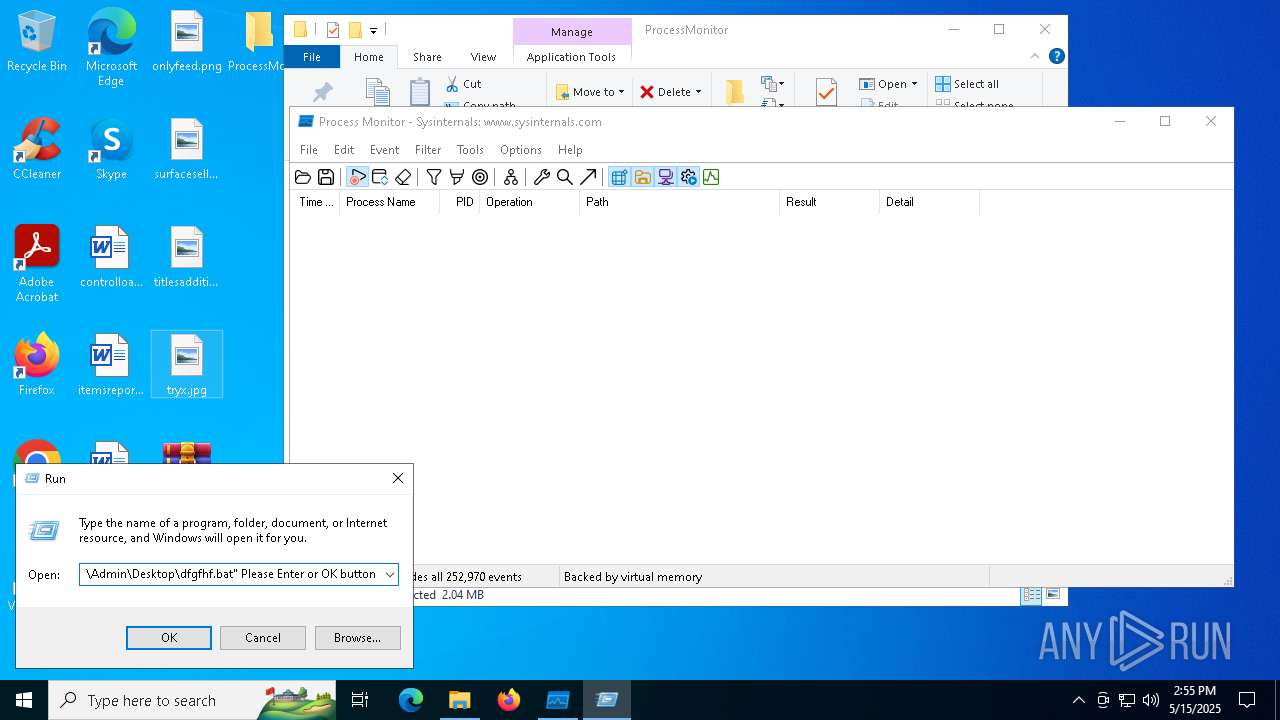Open the File menu in Process Monitor
This screenshot has height=720, width=1280.
tap(309, 150)
